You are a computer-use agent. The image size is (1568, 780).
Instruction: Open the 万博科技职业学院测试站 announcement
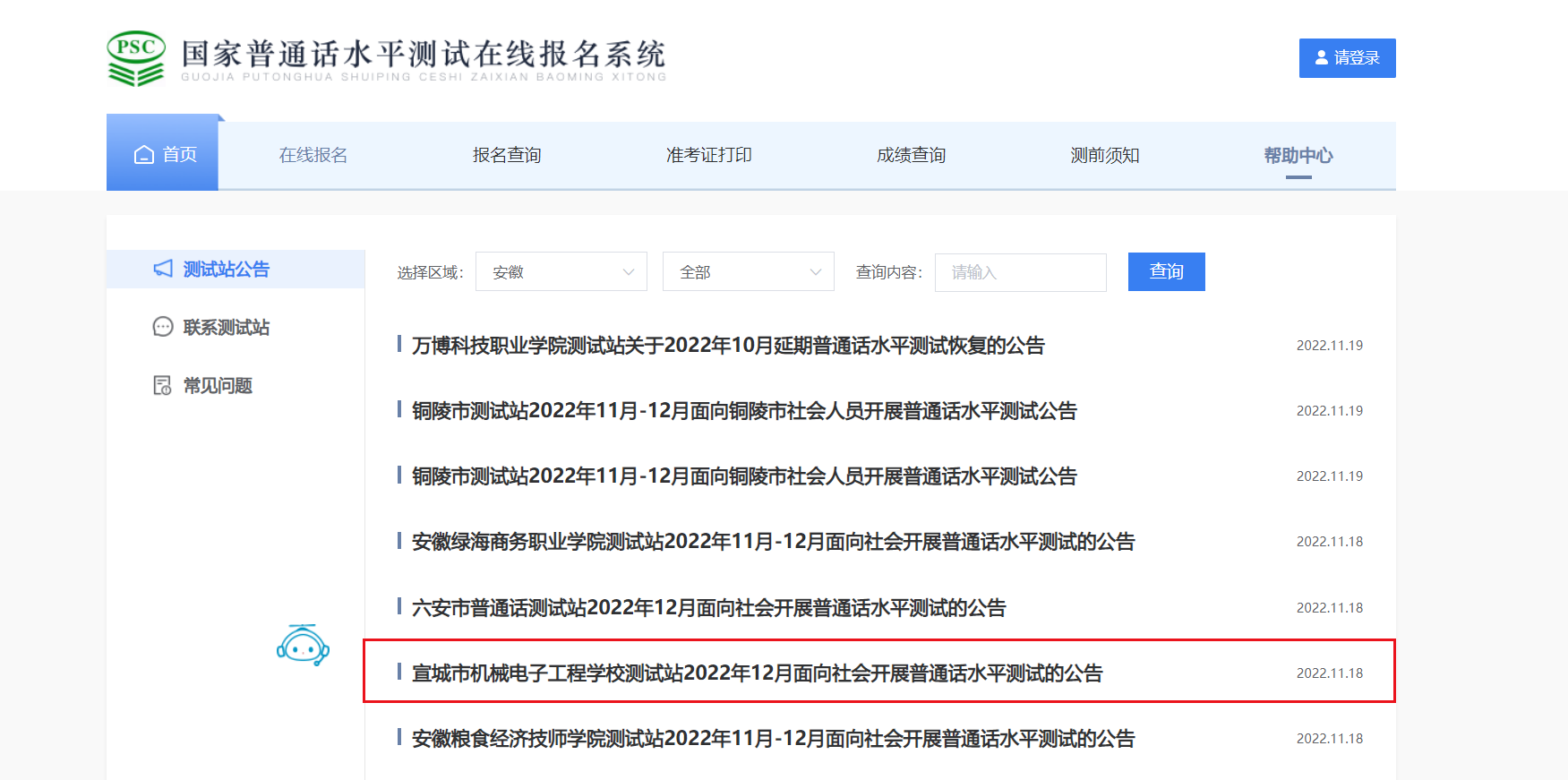pos(728,346)
